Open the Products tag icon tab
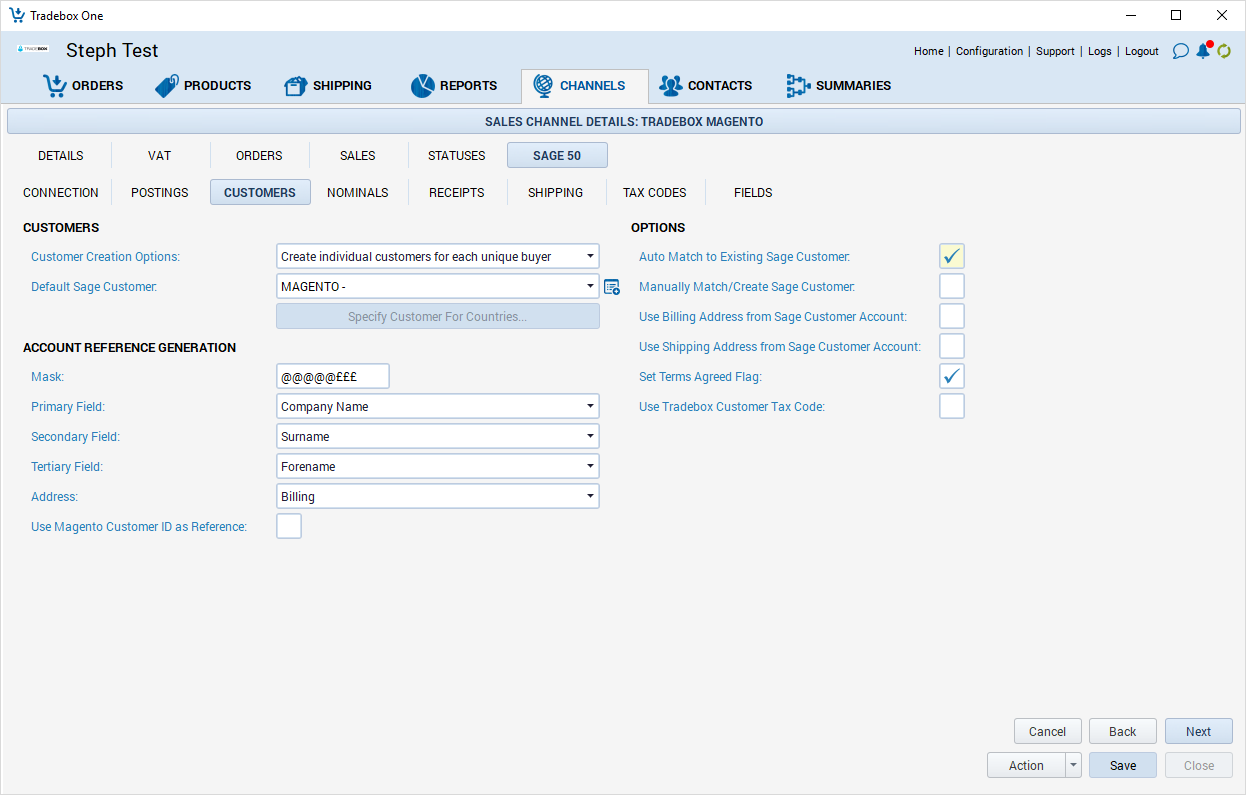This screenshot has height=795, width=1246. (203, 86)
